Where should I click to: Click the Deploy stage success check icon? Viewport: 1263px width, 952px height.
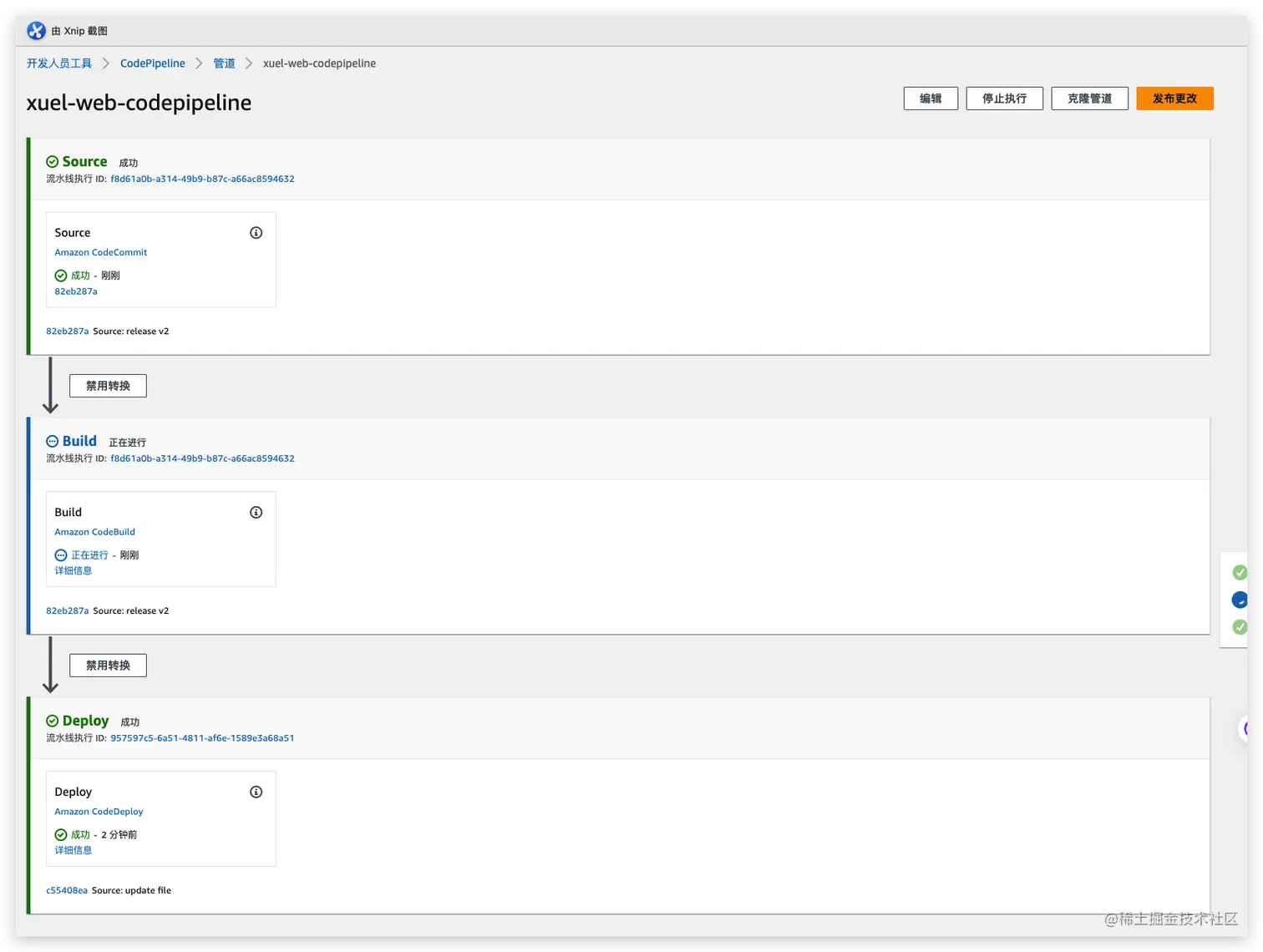[52, 722]
